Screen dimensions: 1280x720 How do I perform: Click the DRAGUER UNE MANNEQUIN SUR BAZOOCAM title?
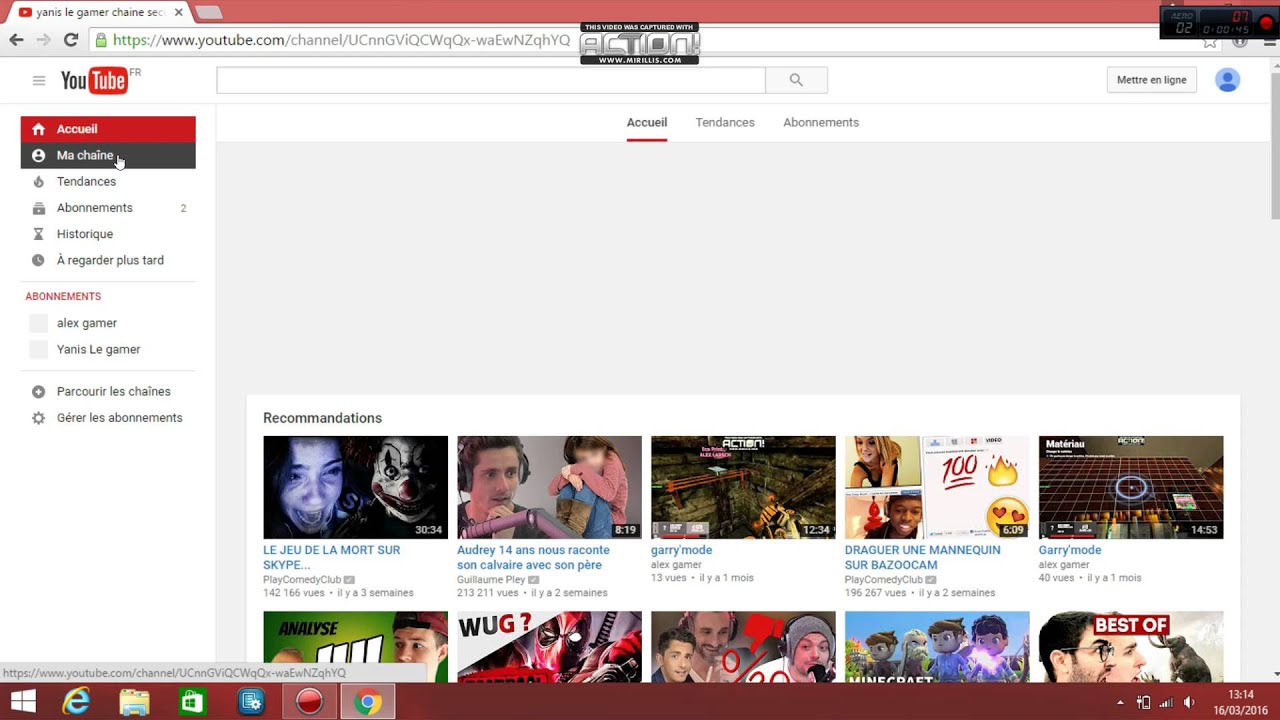pyautogui.click(x=922, y=557)
